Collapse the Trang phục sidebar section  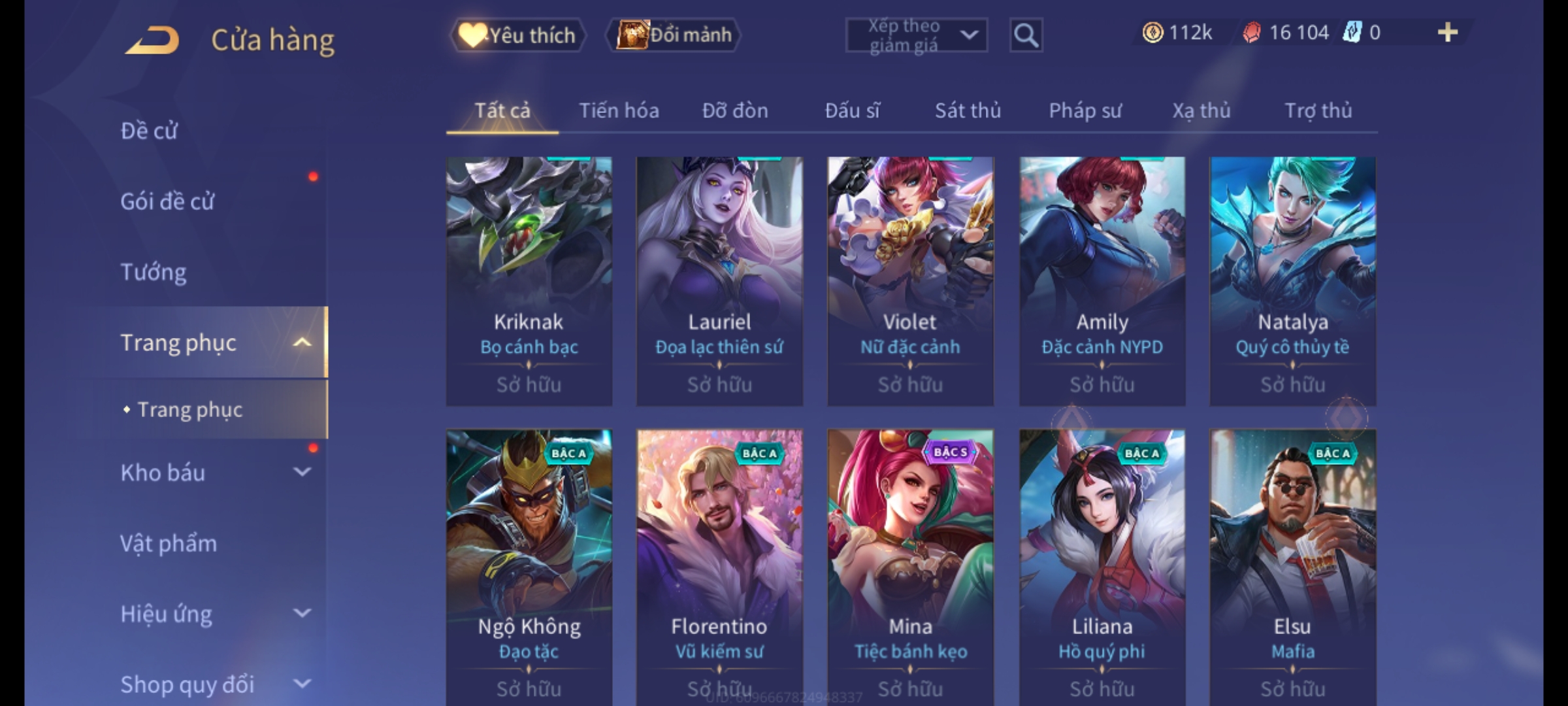coord(302,343)
